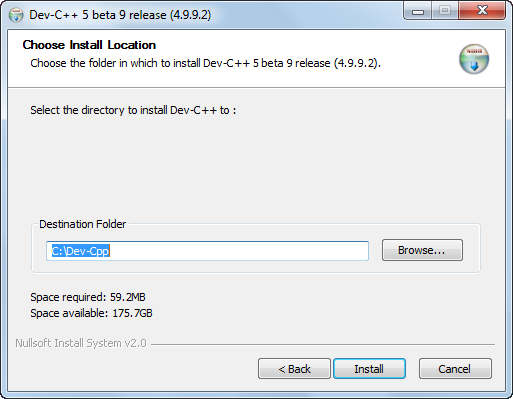This screenshot has width=513, height=399.
Task: Click the Dev-C++ installer icon in title bar
Action: pos(16,15)
